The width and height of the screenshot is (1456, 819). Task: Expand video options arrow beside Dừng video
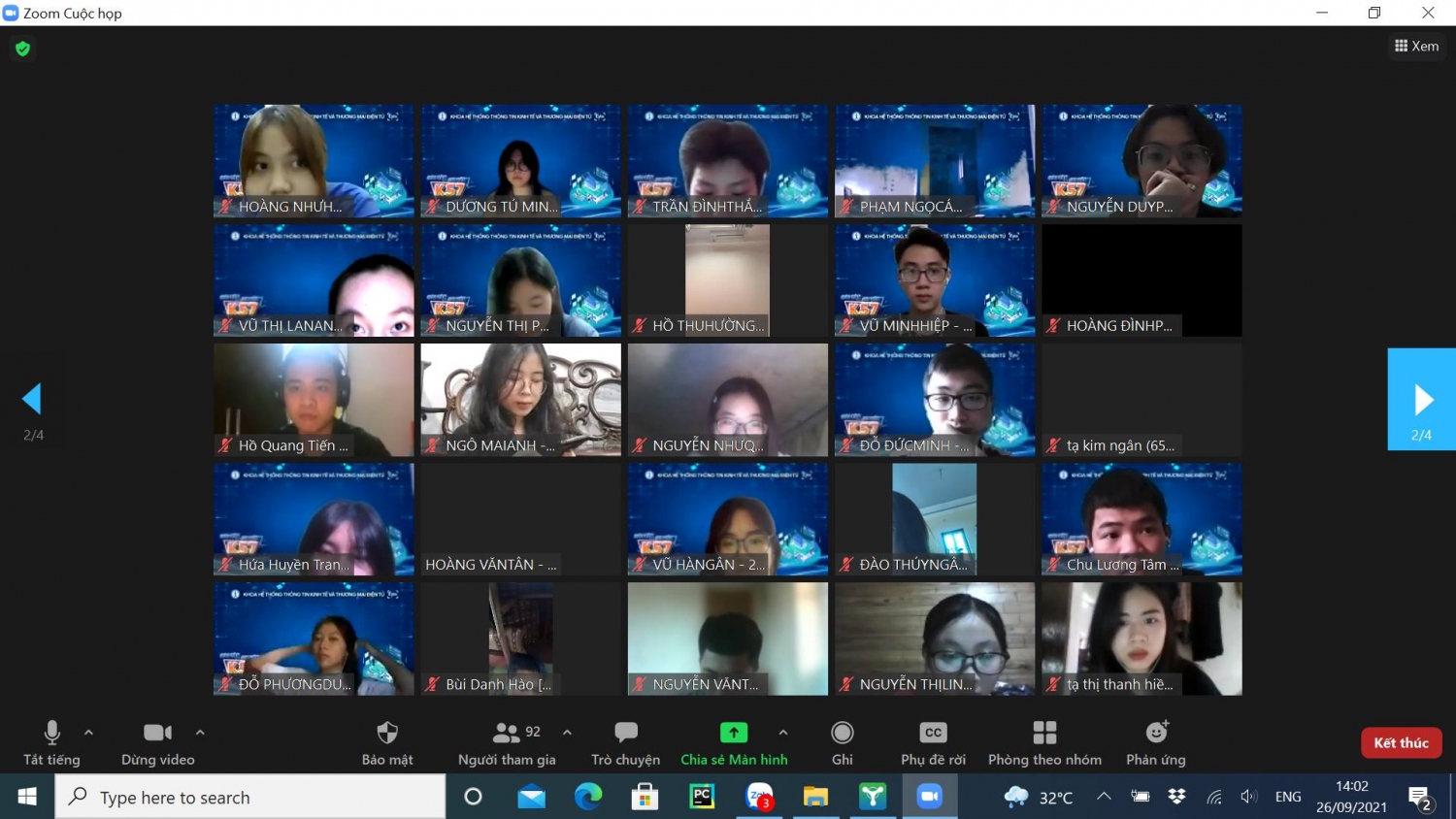[x=200, y=733]
